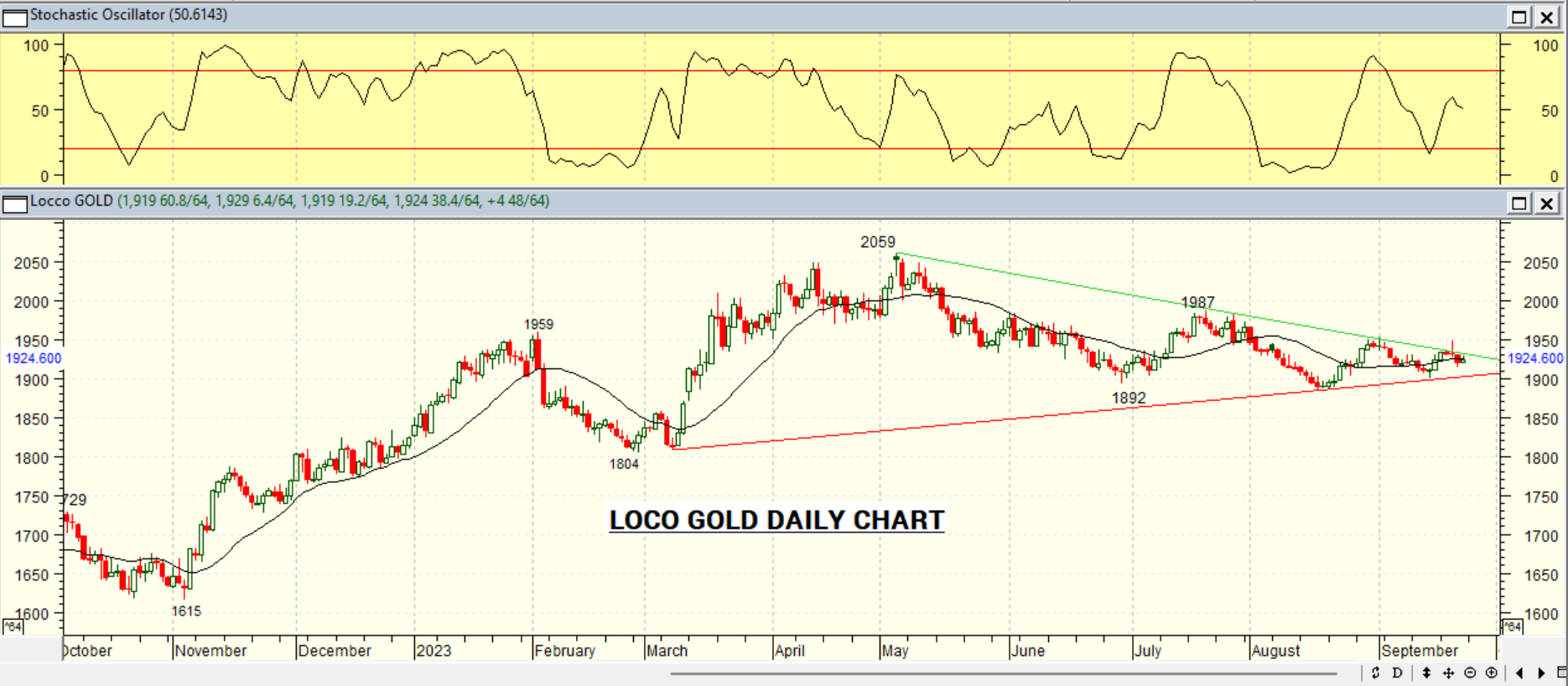The height and width of the screenshot is (686, 1568).
Task: Click the 1924.600 value on right axis
Action: click(1535, 359)
